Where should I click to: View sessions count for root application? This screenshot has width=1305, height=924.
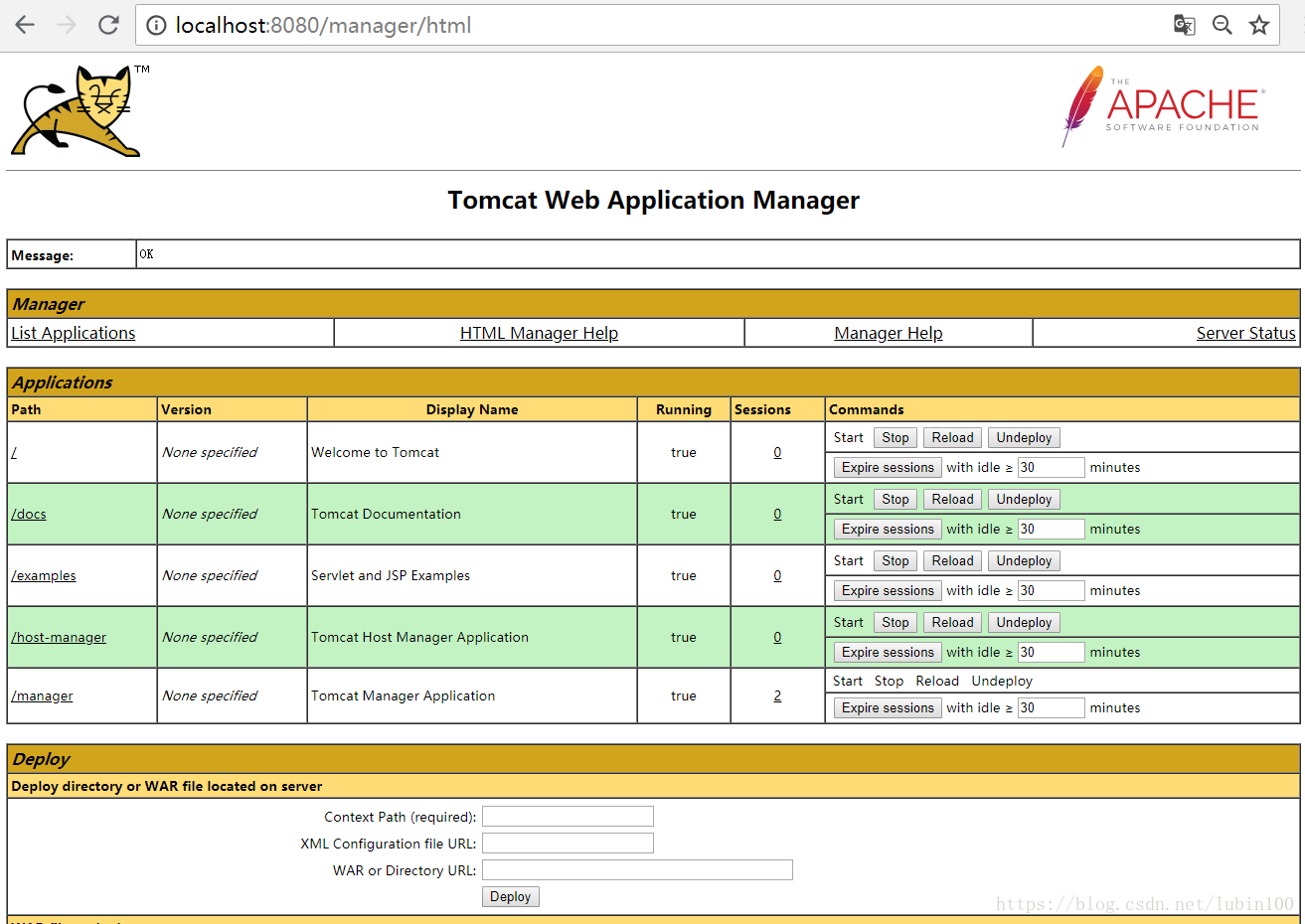[777, 452]
